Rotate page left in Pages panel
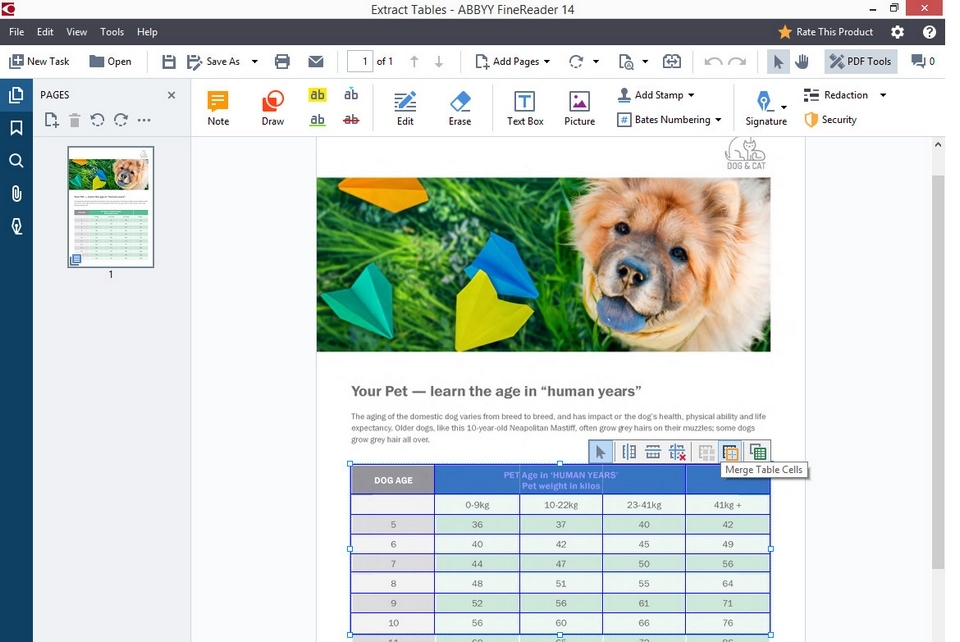This screenshot has height=642, width=960. click(97, 120)
